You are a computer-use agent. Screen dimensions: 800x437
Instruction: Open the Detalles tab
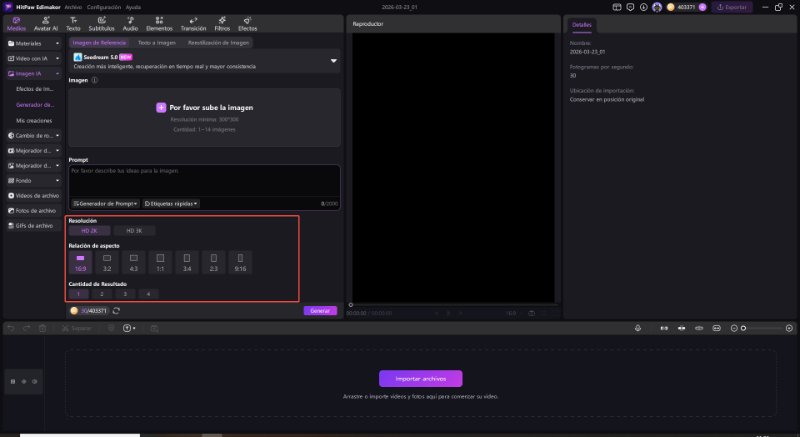(x=582, y=24)
